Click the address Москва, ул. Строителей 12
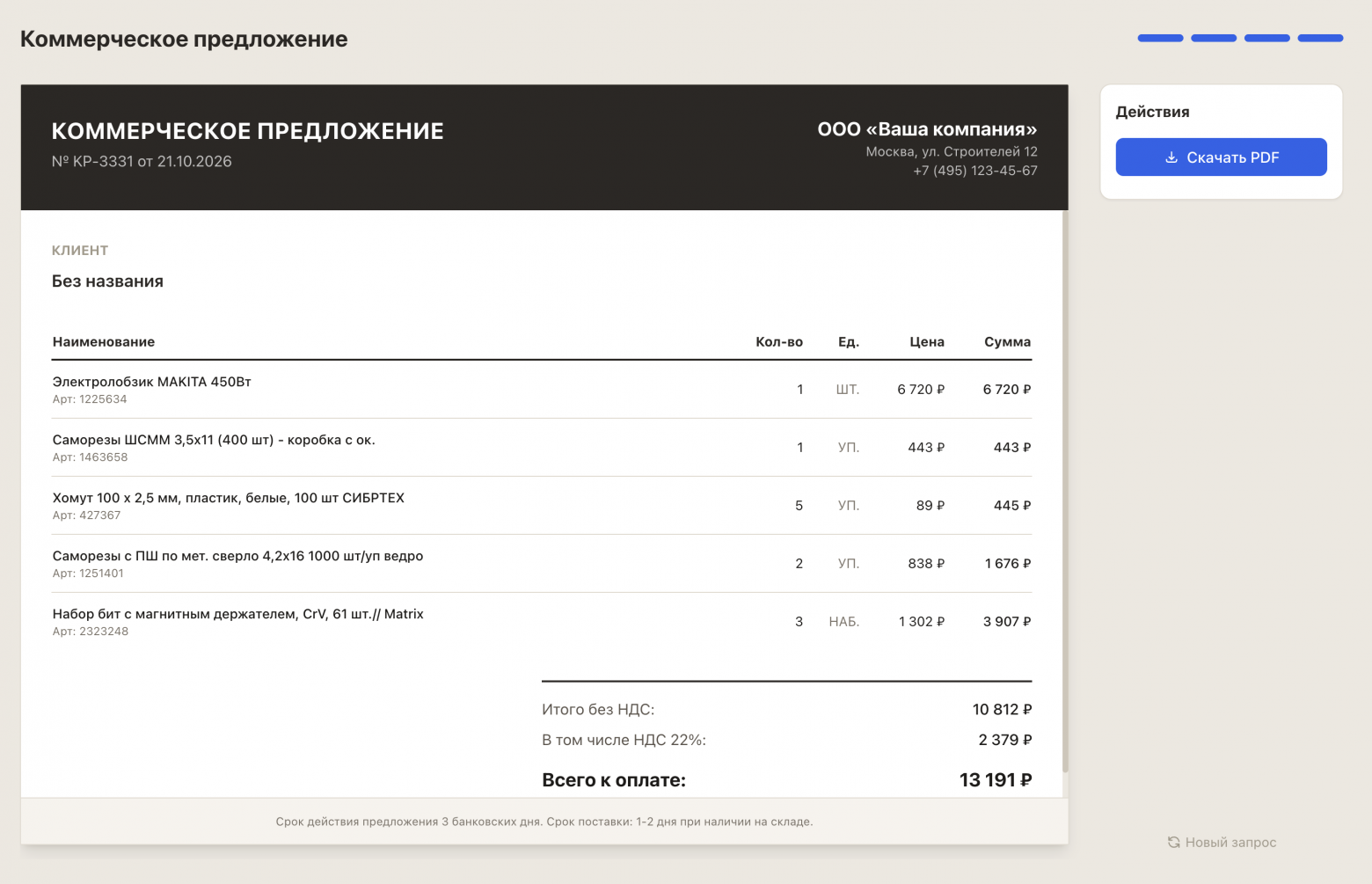 tap(952, 152)
